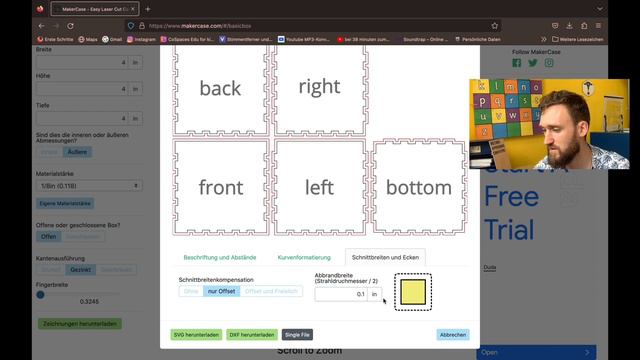640x360 pixels.
Task: Select 'Offset und Freistich' compensation
Action: [x=271, y=291]
